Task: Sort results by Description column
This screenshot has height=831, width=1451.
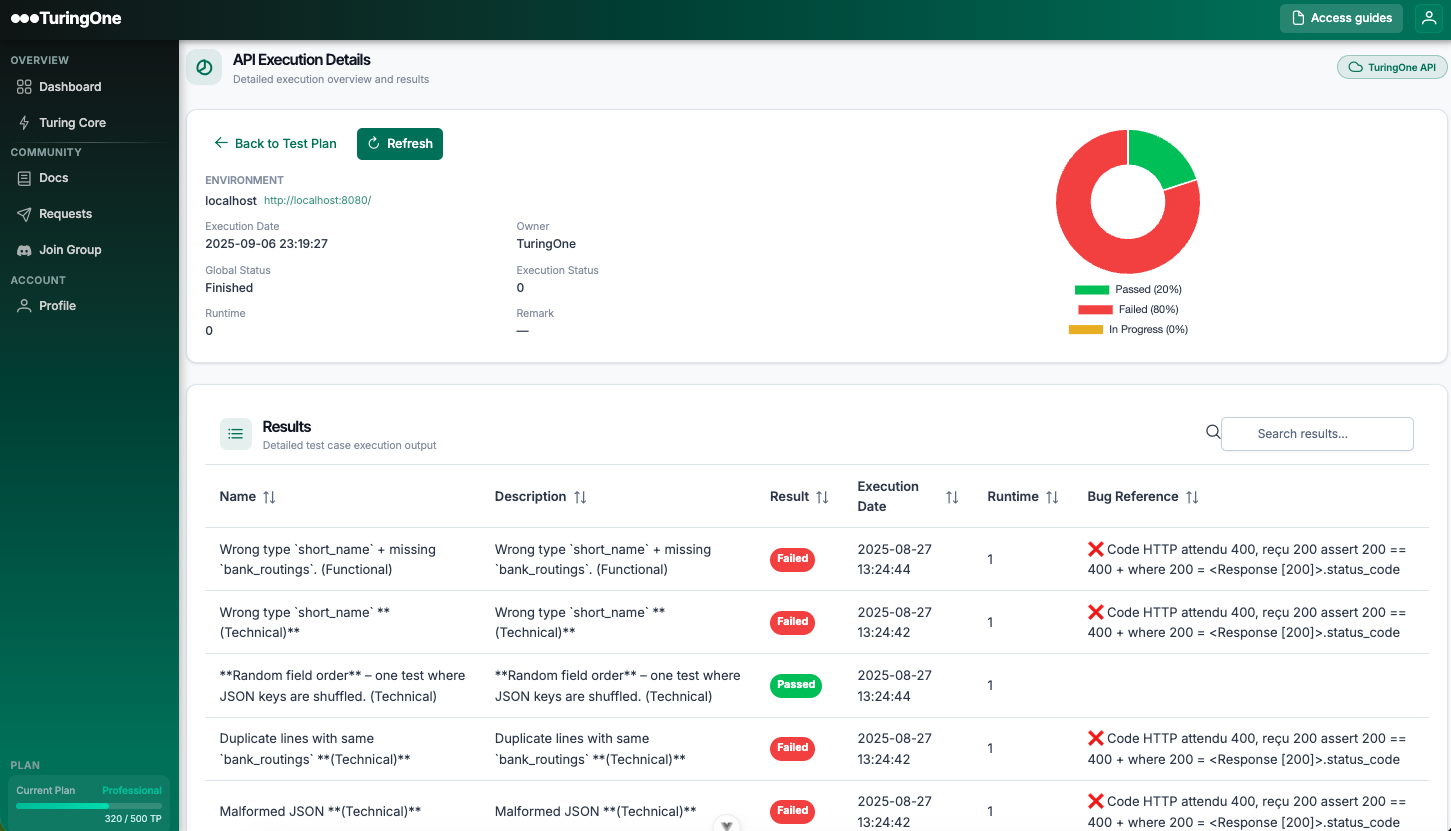Action: coord(580,497)
